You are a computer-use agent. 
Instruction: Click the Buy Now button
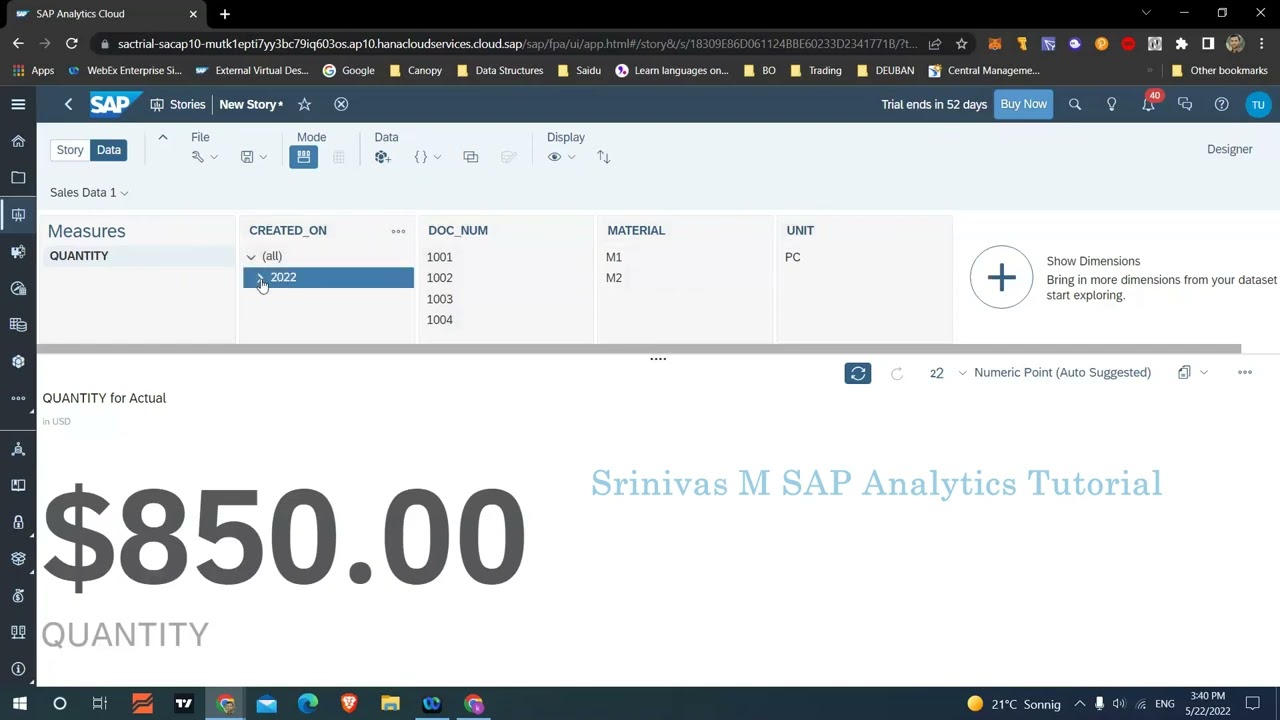pos(1023,104)
